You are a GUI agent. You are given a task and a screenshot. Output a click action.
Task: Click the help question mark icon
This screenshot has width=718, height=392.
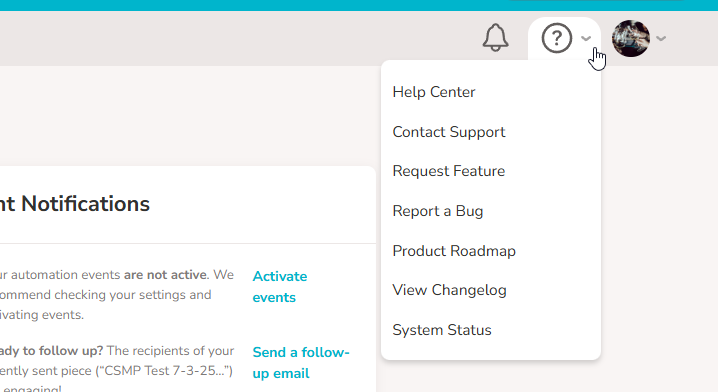click(x=556, y=38)
